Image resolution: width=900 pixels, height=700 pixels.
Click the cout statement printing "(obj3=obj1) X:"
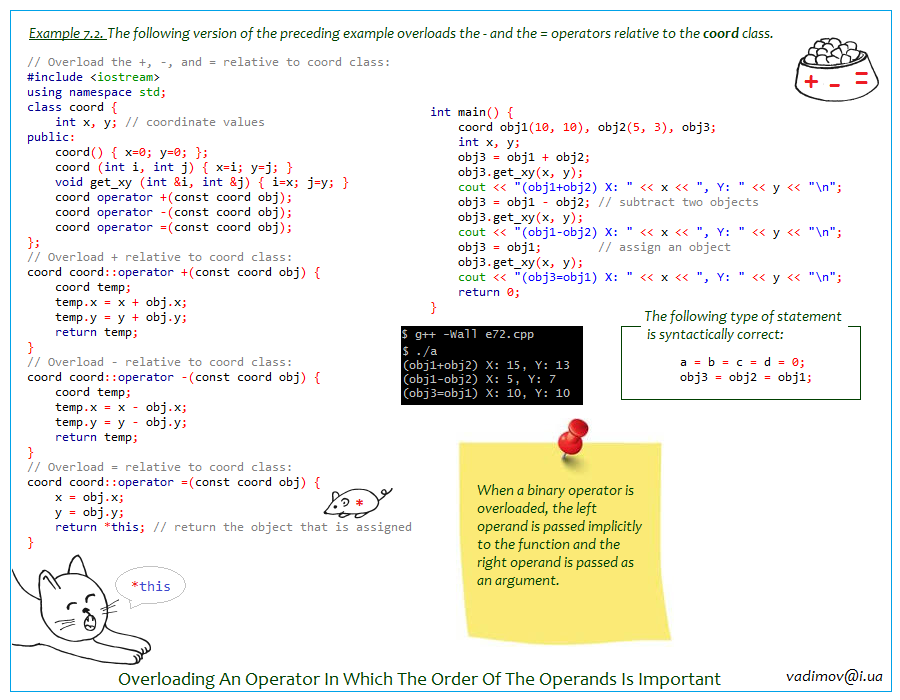point(650,277)
